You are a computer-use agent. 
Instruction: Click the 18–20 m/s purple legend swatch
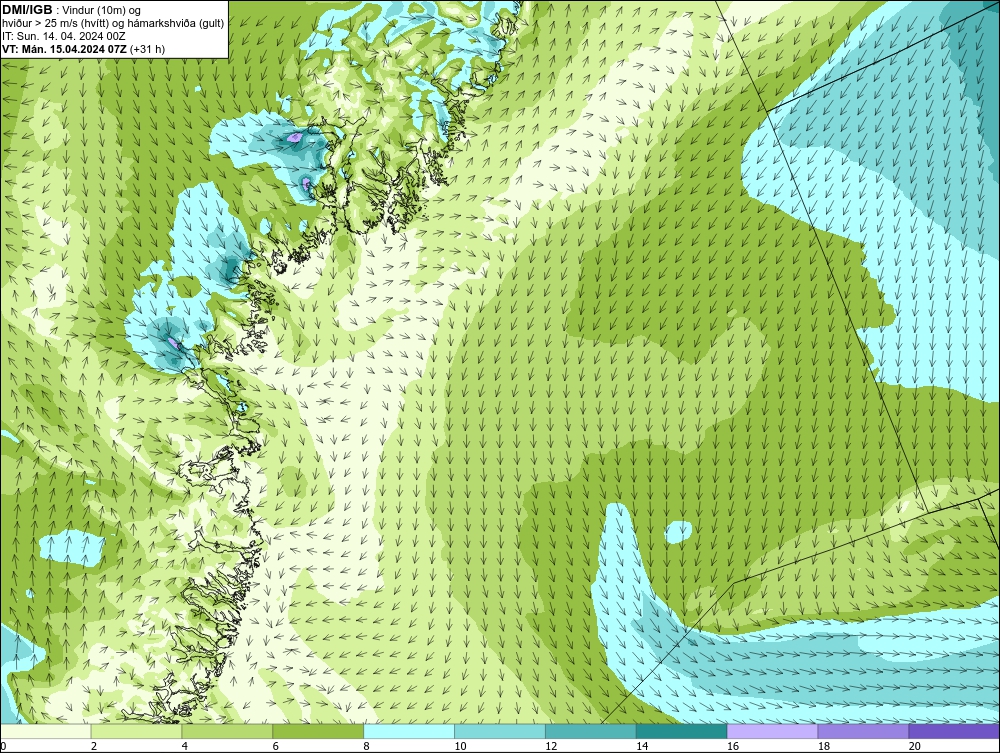(864, 731)
